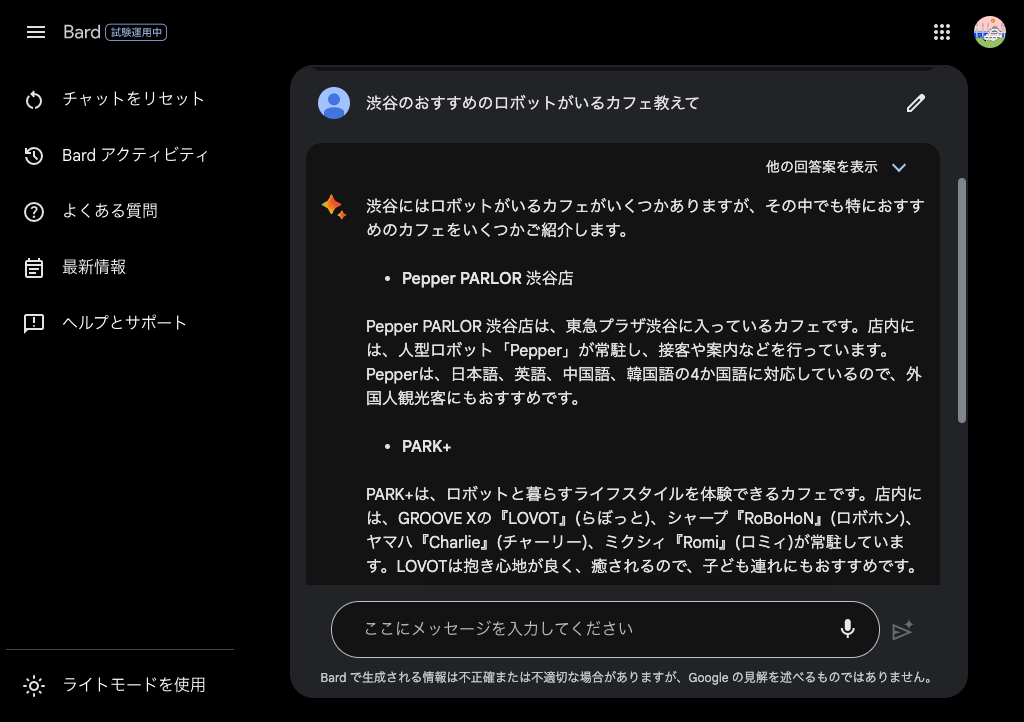Click the Bard sparkle response icon
1024x722 pixels.
coord(333,207)
